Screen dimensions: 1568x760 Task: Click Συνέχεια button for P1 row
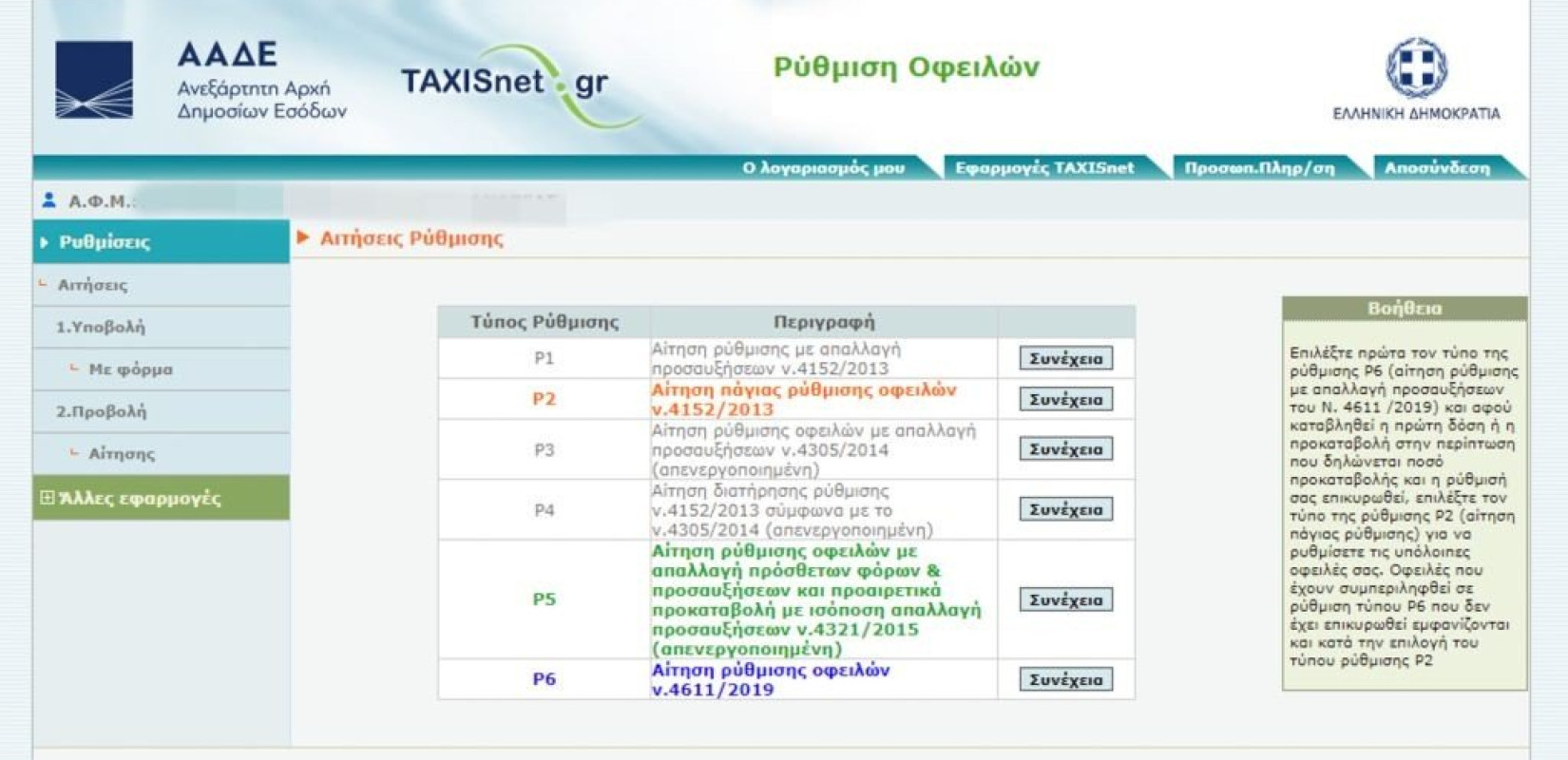tap(1066, 358)
